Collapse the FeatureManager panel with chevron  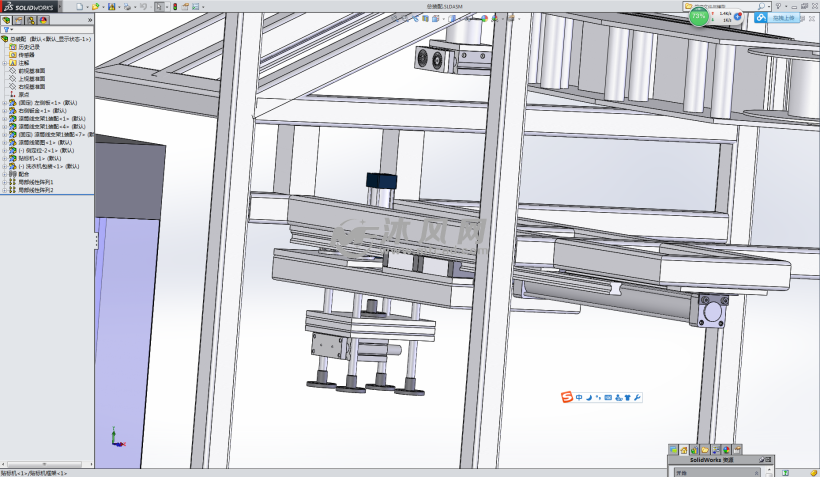[x=88, y=20]
